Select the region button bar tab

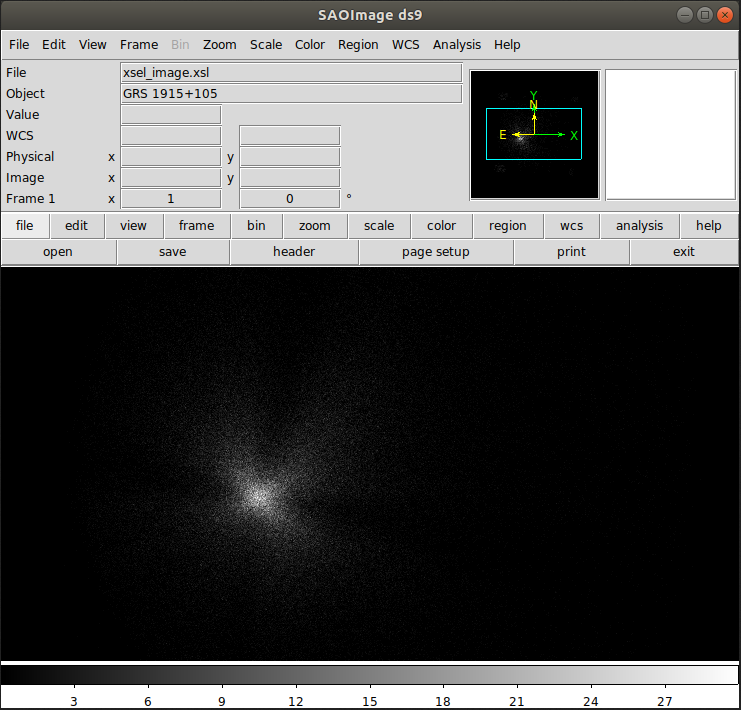click(508, 226)
